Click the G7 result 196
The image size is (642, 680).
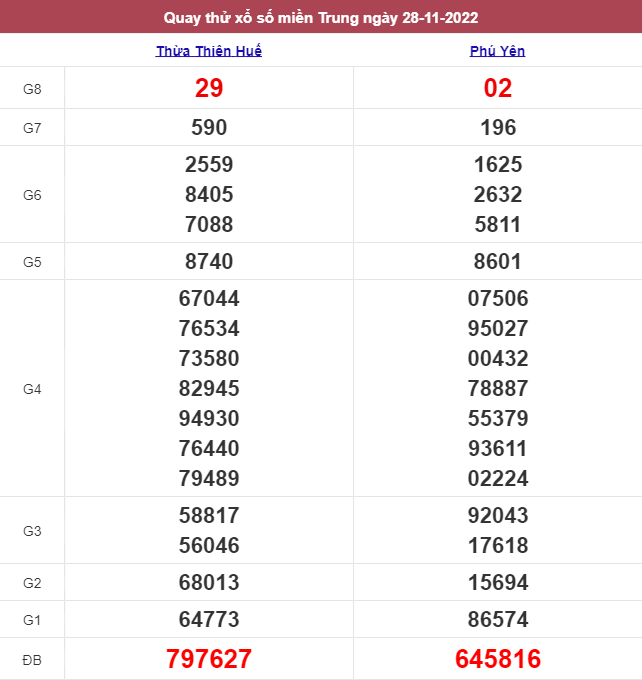498,128
